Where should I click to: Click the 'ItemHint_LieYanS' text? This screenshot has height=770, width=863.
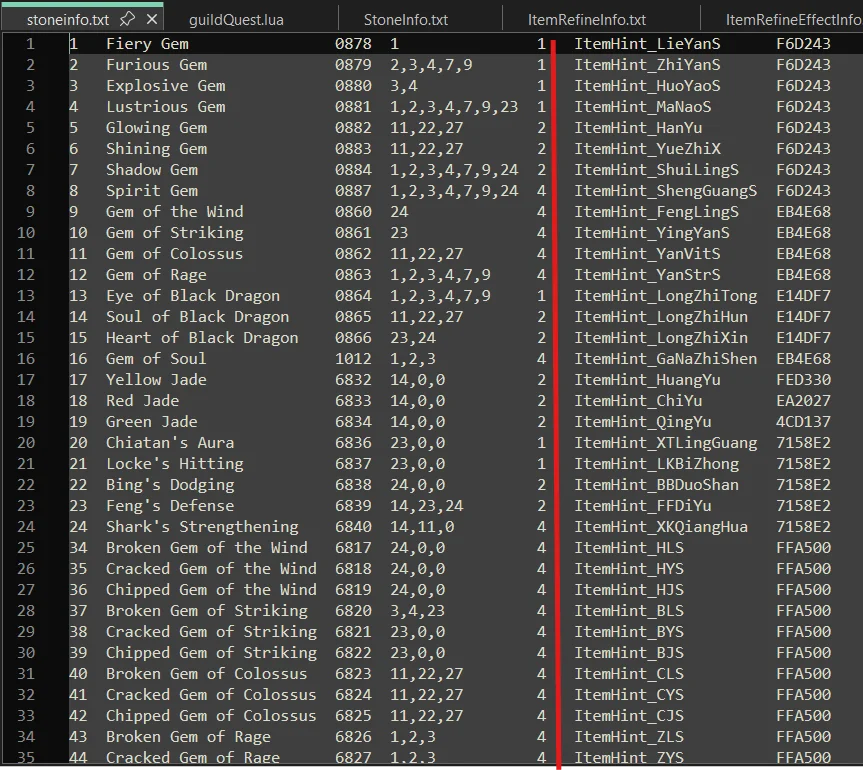[647, 44]
